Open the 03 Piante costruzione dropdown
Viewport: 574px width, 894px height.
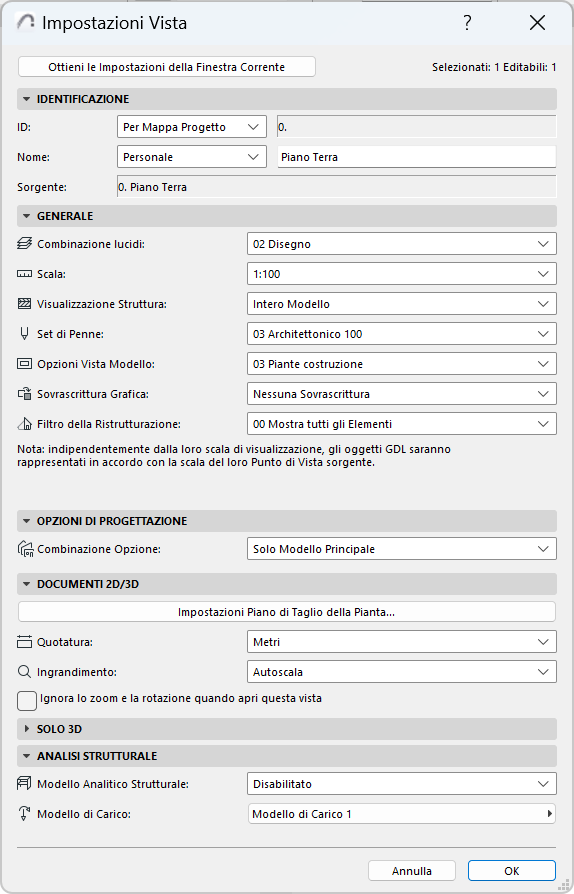[x=402, y=364]
